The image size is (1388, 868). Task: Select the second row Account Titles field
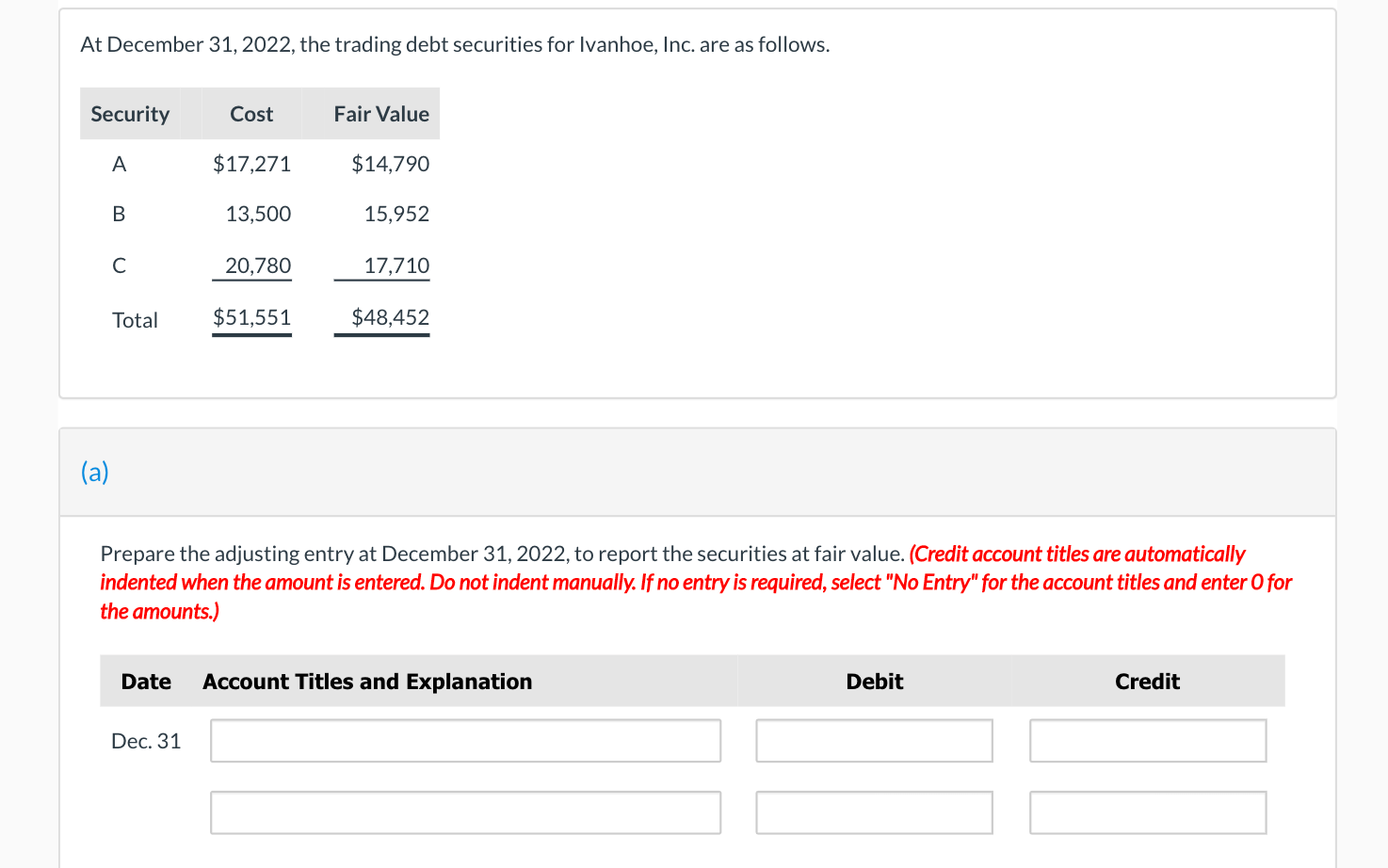tap(465, 812)
